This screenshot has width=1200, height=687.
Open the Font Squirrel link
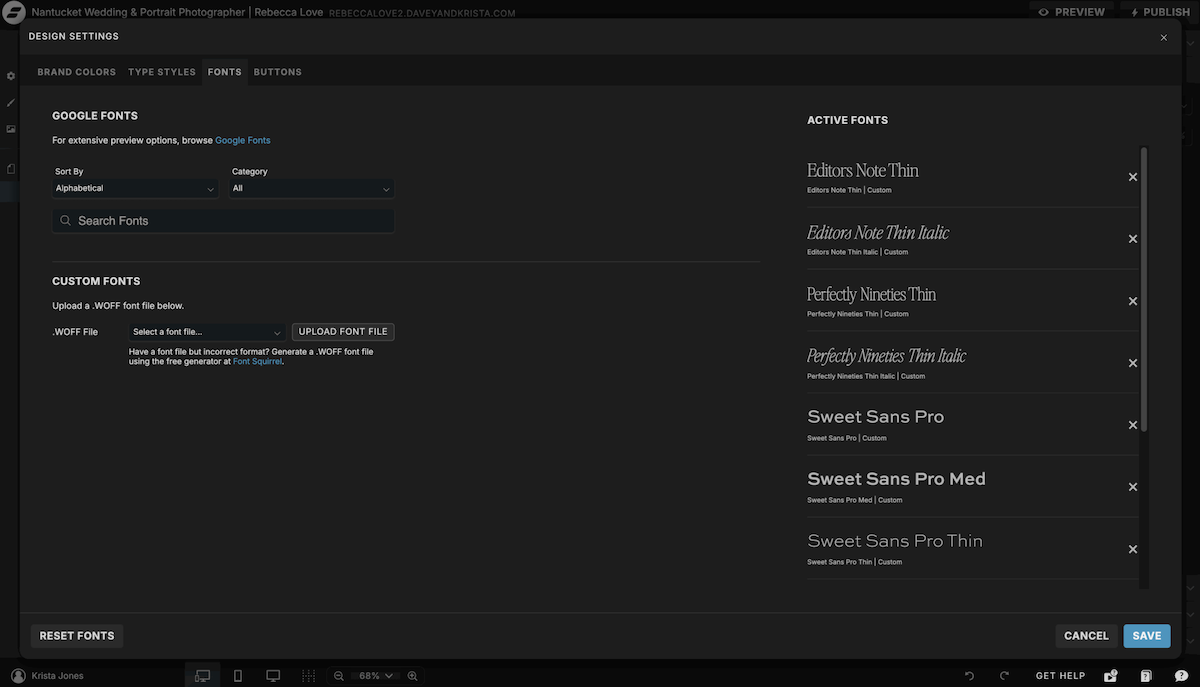pyautogui.click(x=258, y=361)
